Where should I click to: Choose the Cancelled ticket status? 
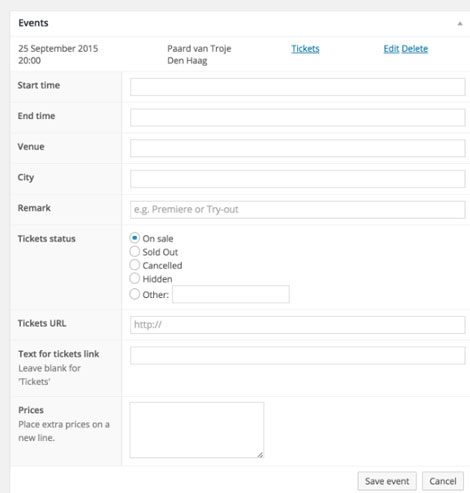pos(134,265)
